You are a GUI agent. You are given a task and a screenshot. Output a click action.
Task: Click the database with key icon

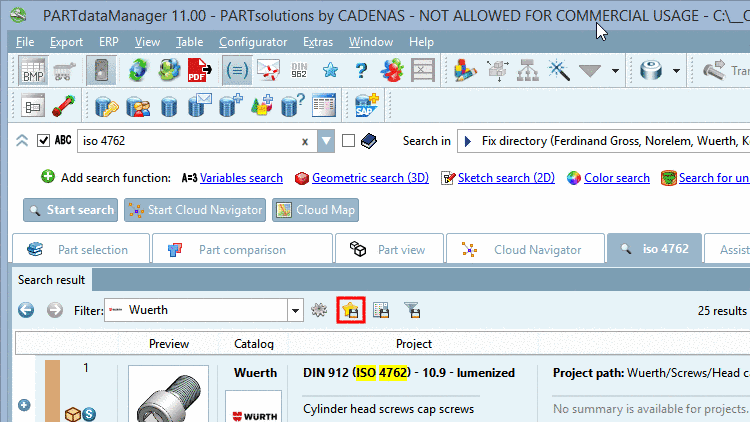[106, 106]
